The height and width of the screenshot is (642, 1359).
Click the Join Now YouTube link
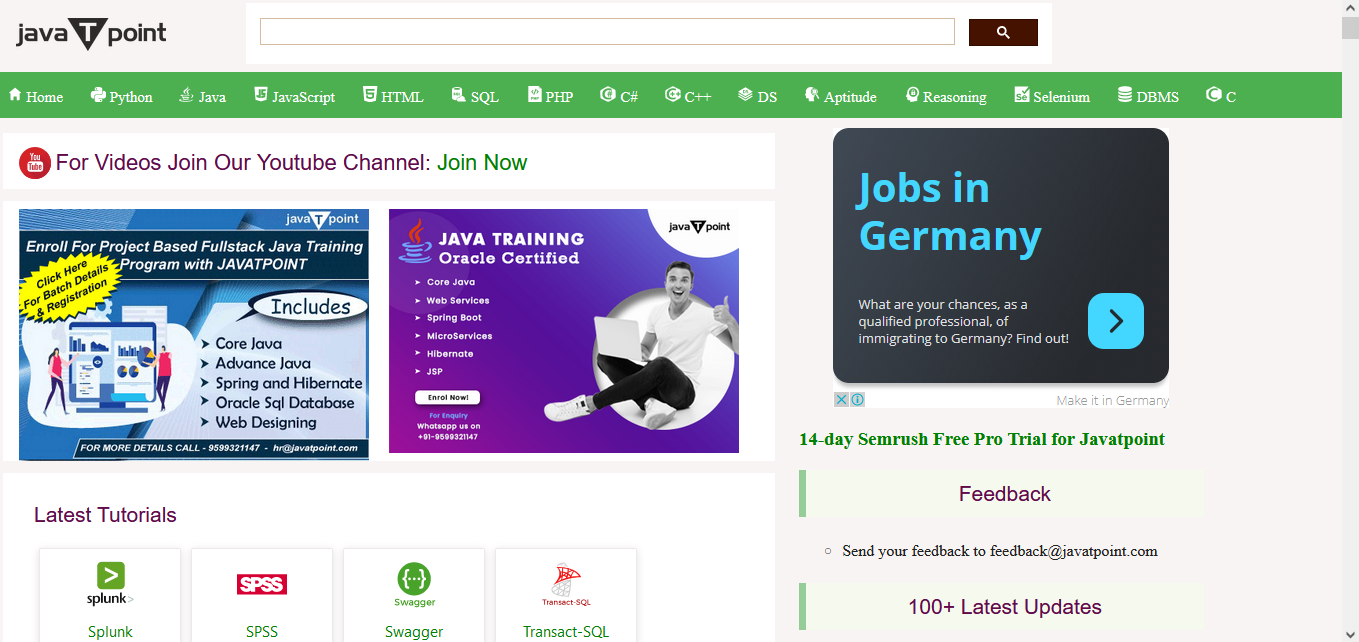[x=482, y=162]
